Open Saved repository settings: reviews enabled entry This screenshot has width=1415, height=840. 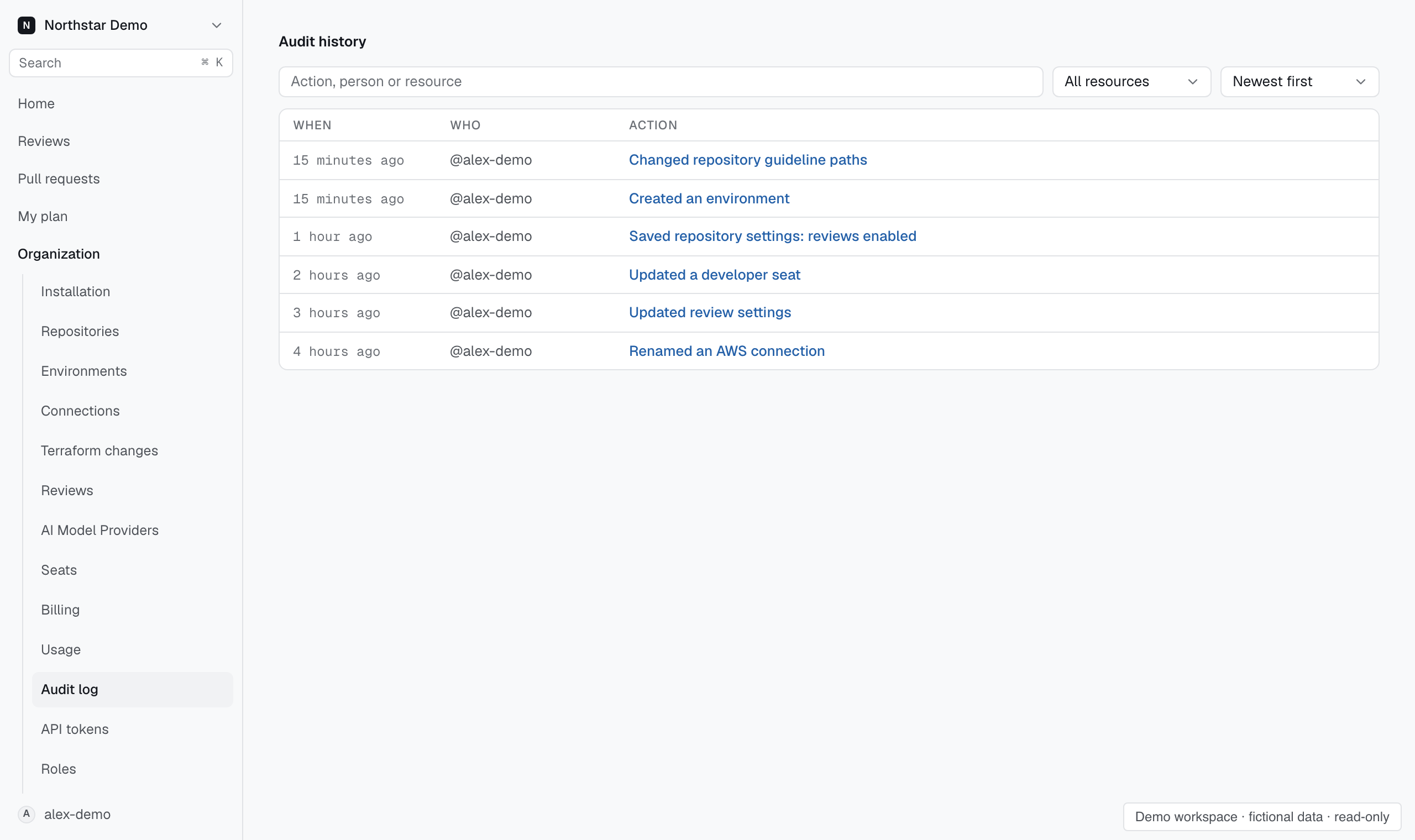point(773,236)
